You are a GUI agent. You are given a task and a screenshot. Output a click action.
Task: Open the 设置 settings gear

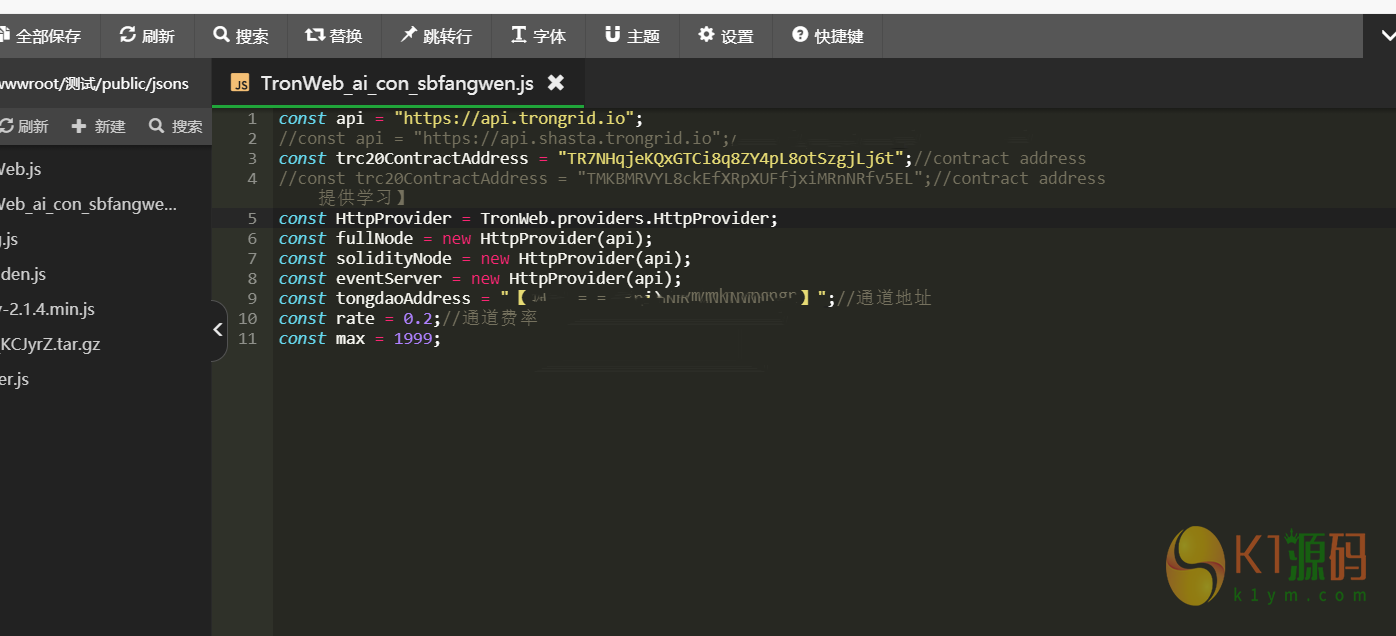coord(726,36)
